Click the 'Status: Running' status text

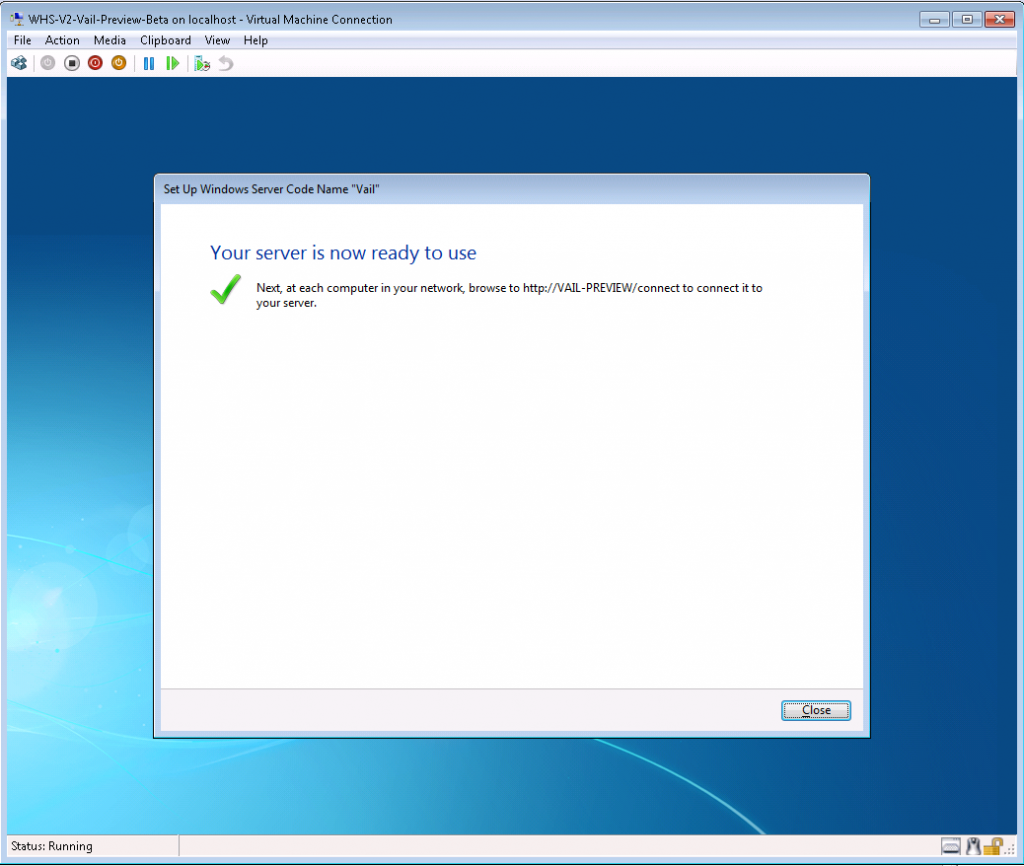[52, 846]
